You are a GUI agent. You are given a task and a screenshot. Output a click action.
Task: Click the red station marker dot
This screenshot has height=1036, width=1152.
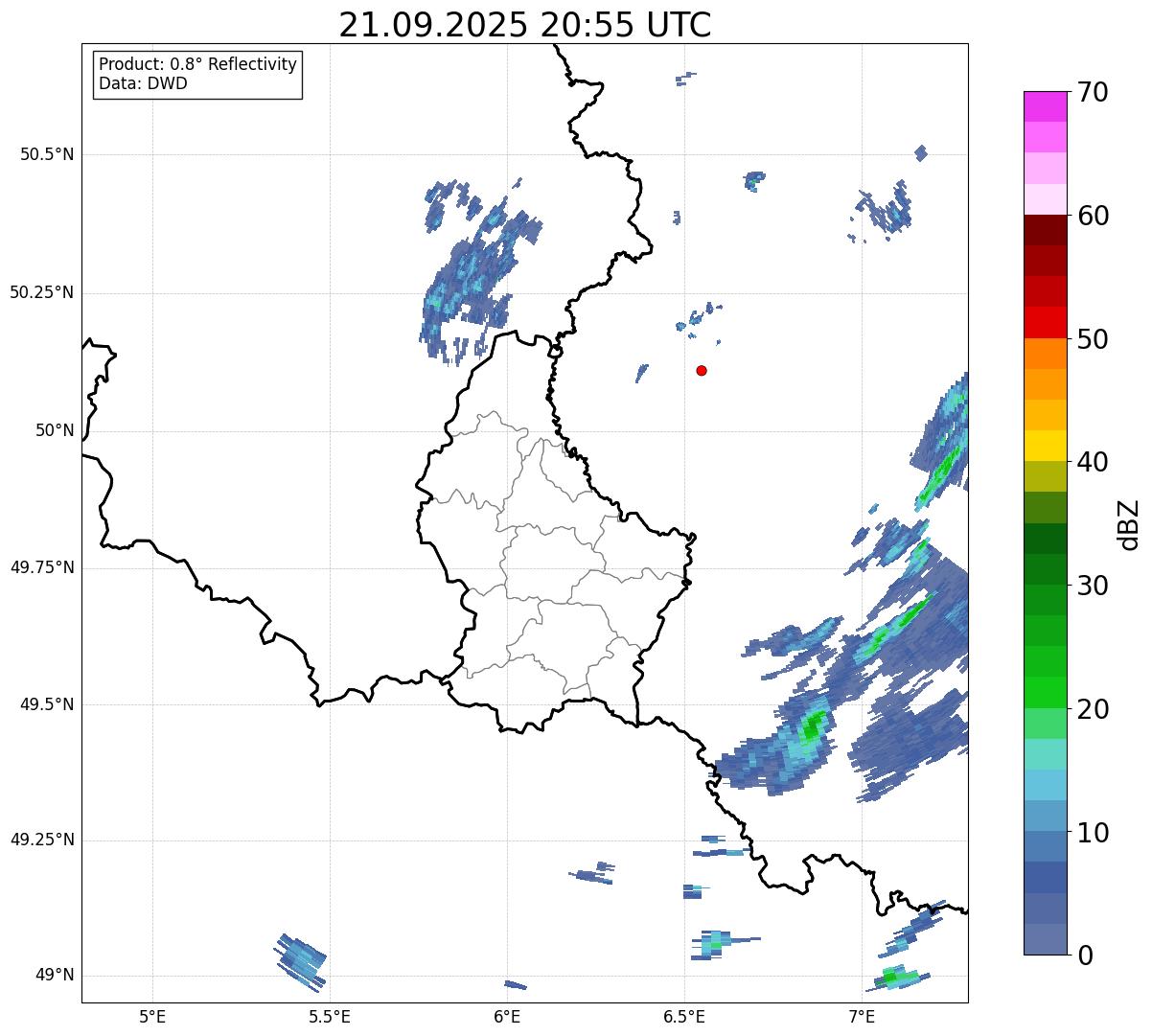(x=702, y=370)
